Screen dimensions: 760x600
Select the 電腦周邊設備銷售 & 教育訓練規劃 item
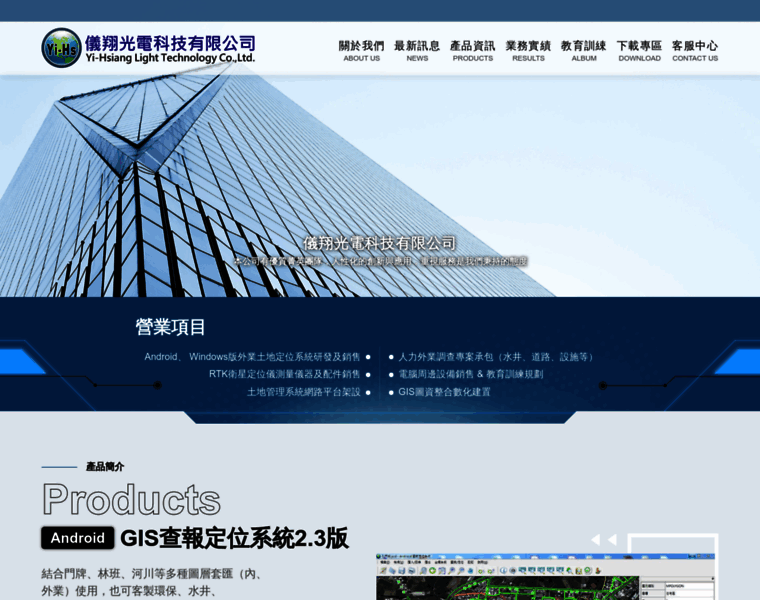(471, 374)
